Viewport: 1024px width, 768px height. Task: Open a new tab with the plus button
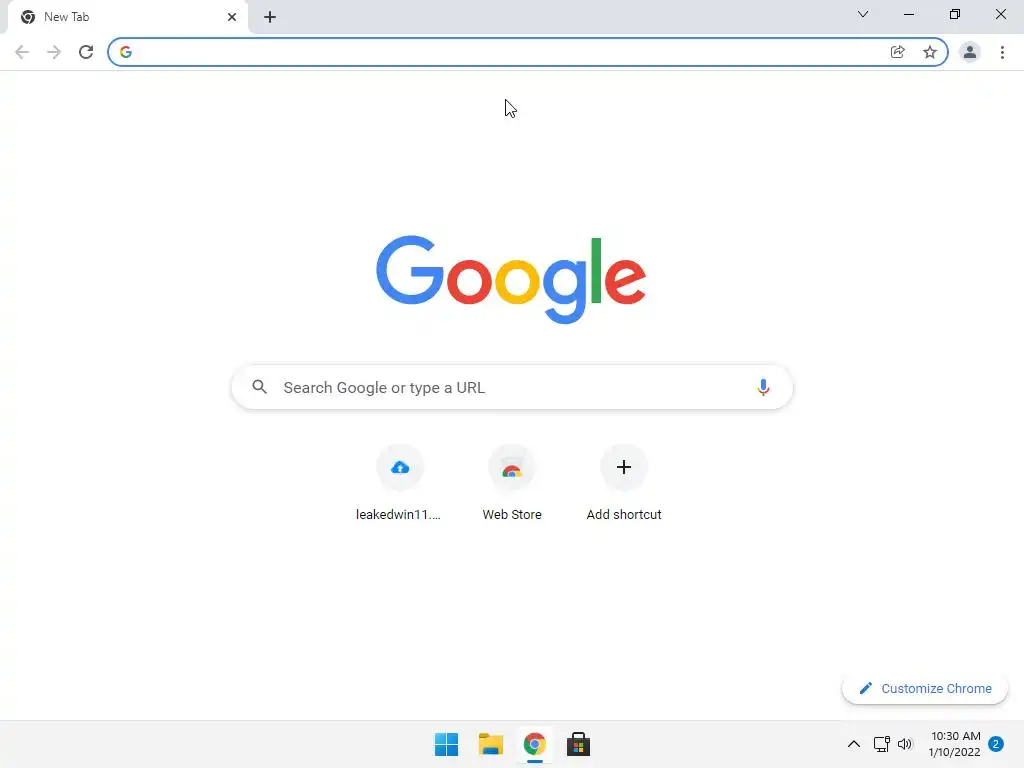pyautogui.click(x=270, y=17)
